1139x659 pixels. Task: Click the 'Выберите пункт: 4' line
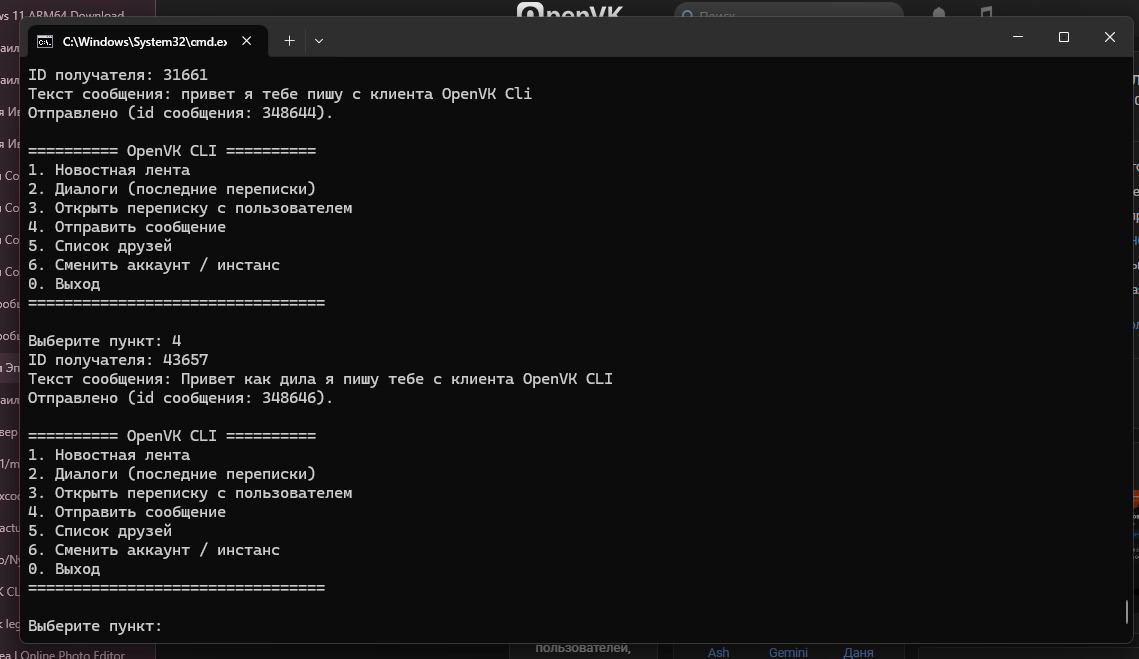tap(105, 341)
